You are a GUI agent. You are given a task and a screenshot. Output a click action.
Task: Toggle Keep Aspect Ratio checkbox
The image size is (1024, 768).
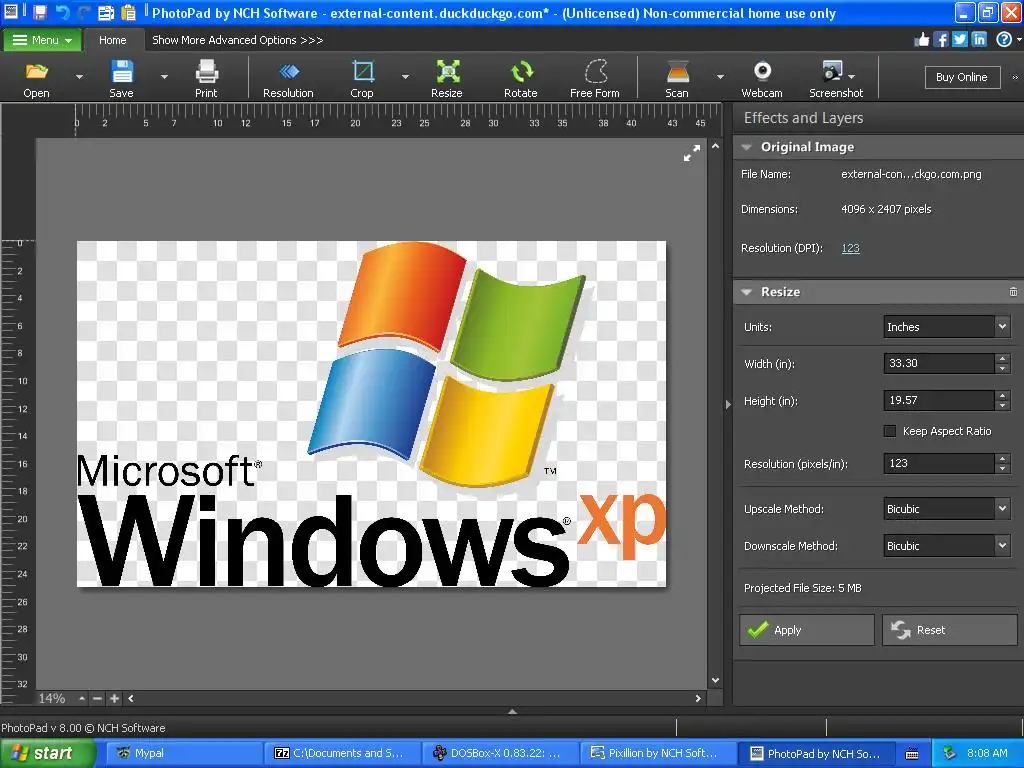click(x=889, y=431)
